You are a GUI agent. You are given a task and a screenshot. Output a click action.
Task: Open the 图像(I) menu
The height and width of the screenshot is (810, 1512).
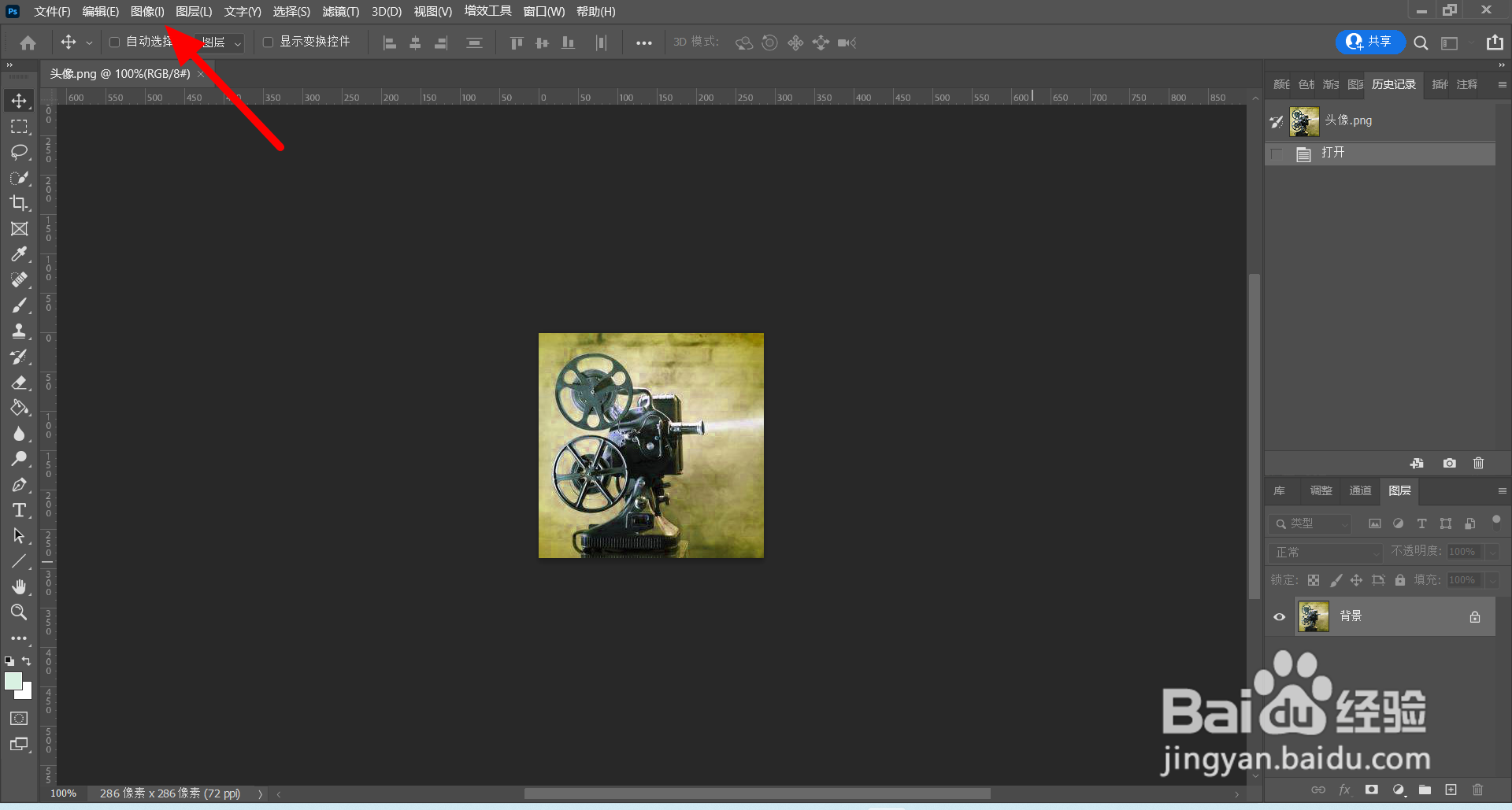(147, 11)
